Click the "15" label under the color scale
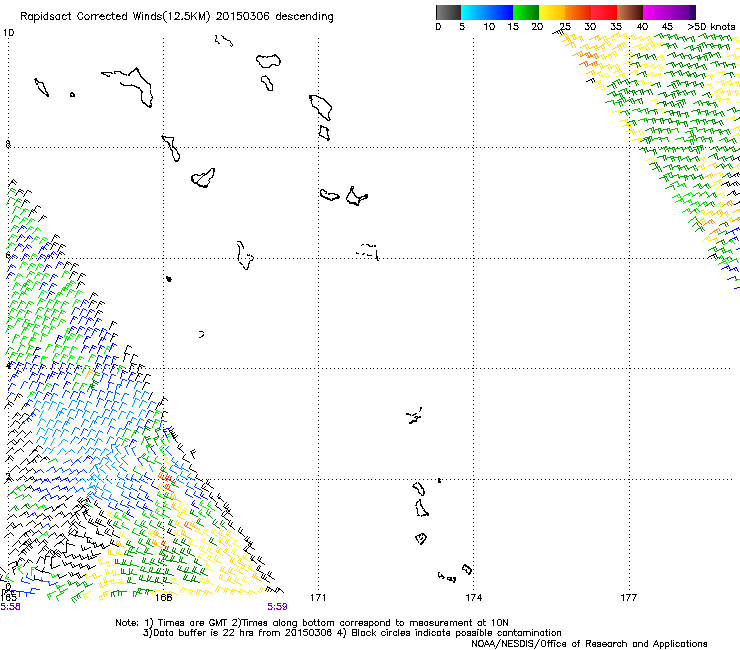The width and height of the screenshot is (740, 650). [x=513, y=27]
